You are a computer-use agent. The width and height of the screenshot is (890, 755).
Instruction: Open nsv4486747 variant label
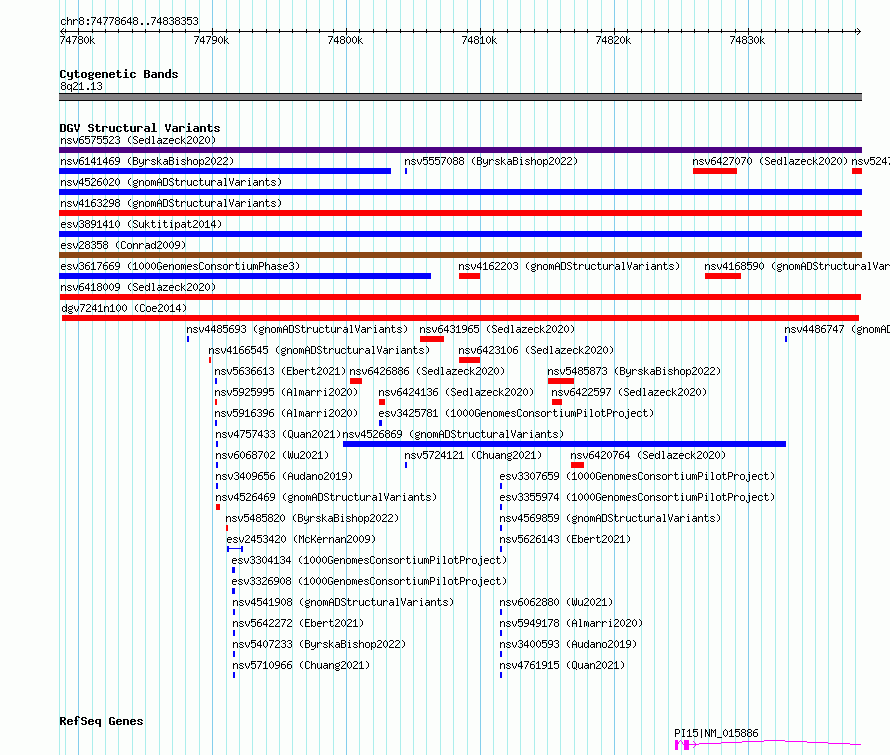coord(837,329)
